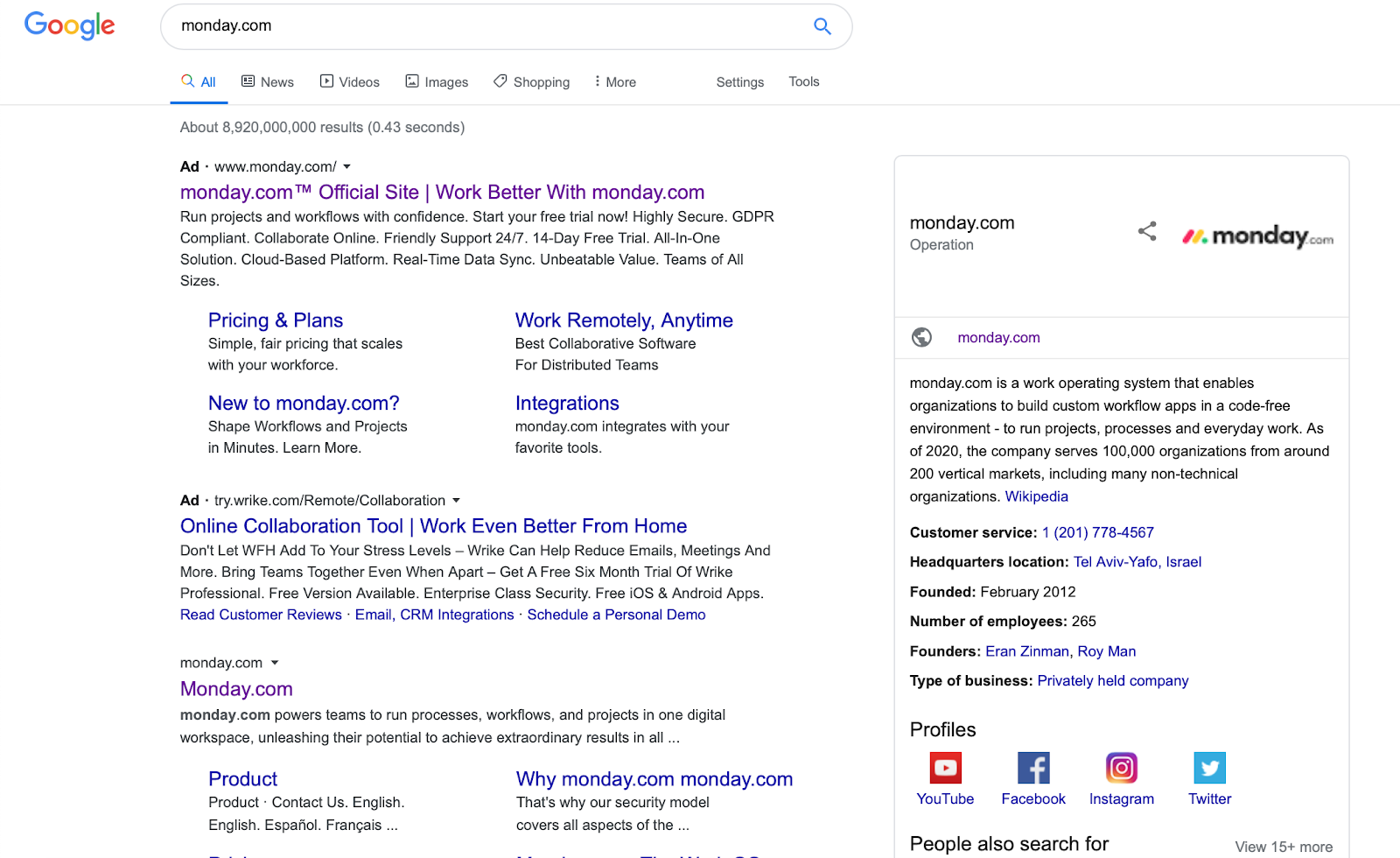Expand www.monday.com ad dropdown arrow
The image size is (1400, 858).
346,166
